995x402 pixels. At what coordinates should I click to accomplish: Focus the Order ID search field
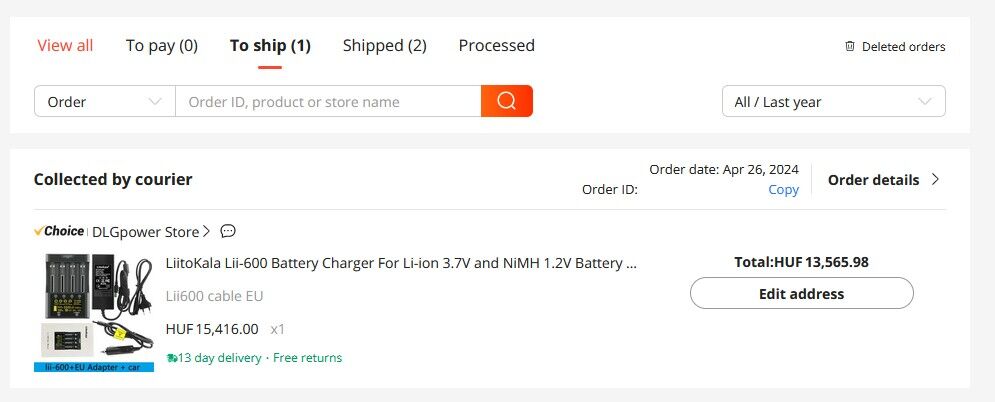(328, 101)
